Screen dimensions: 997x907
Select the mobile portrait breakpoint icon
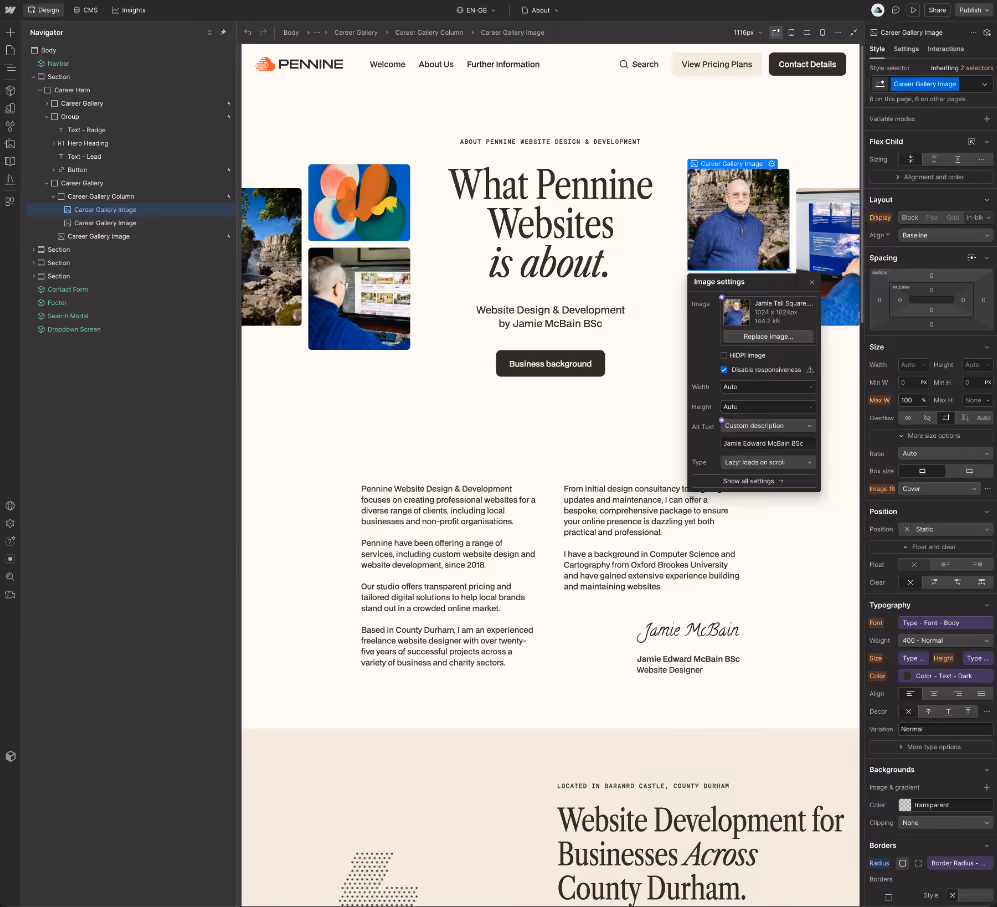(822, 32)
